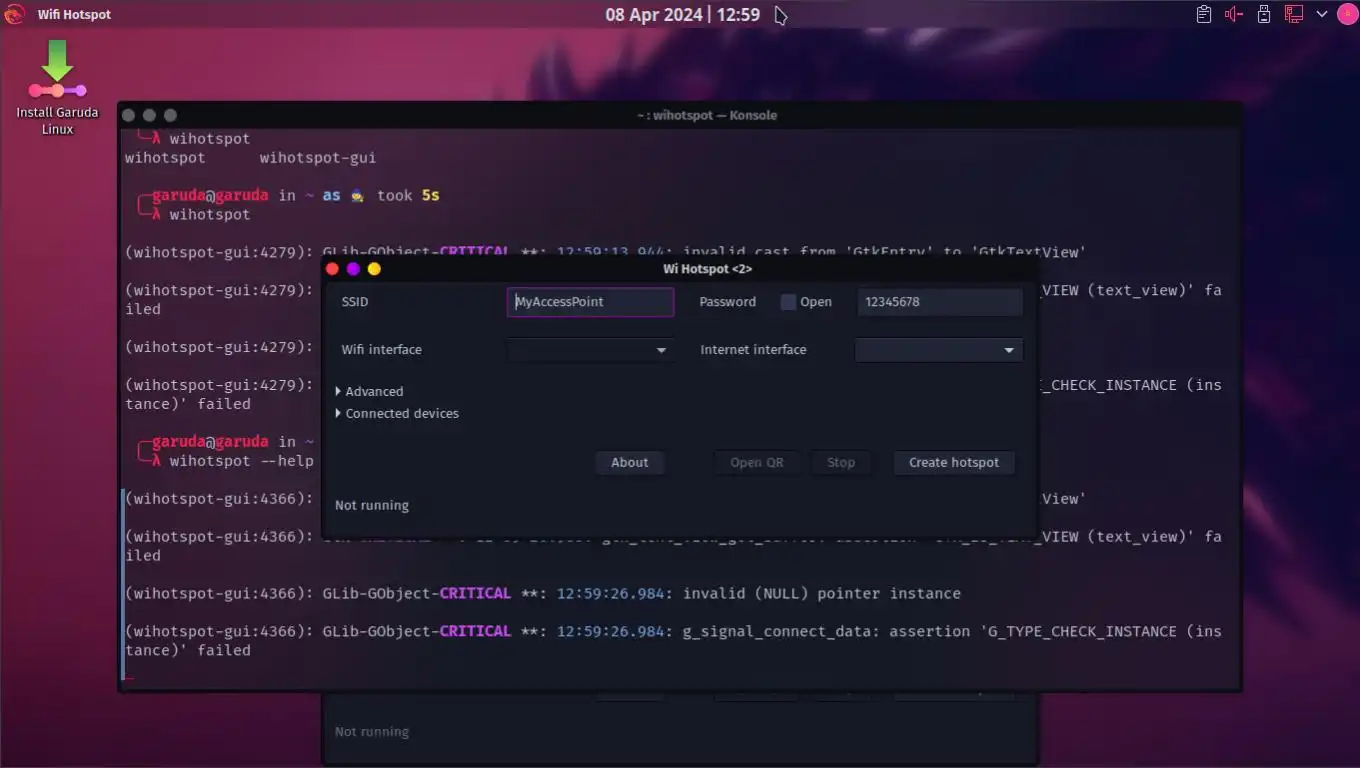Viewport: 1360px width, 768px height.
Task: Click the yellow Wi Hotspot window button
Action: [x=374, y=269]
